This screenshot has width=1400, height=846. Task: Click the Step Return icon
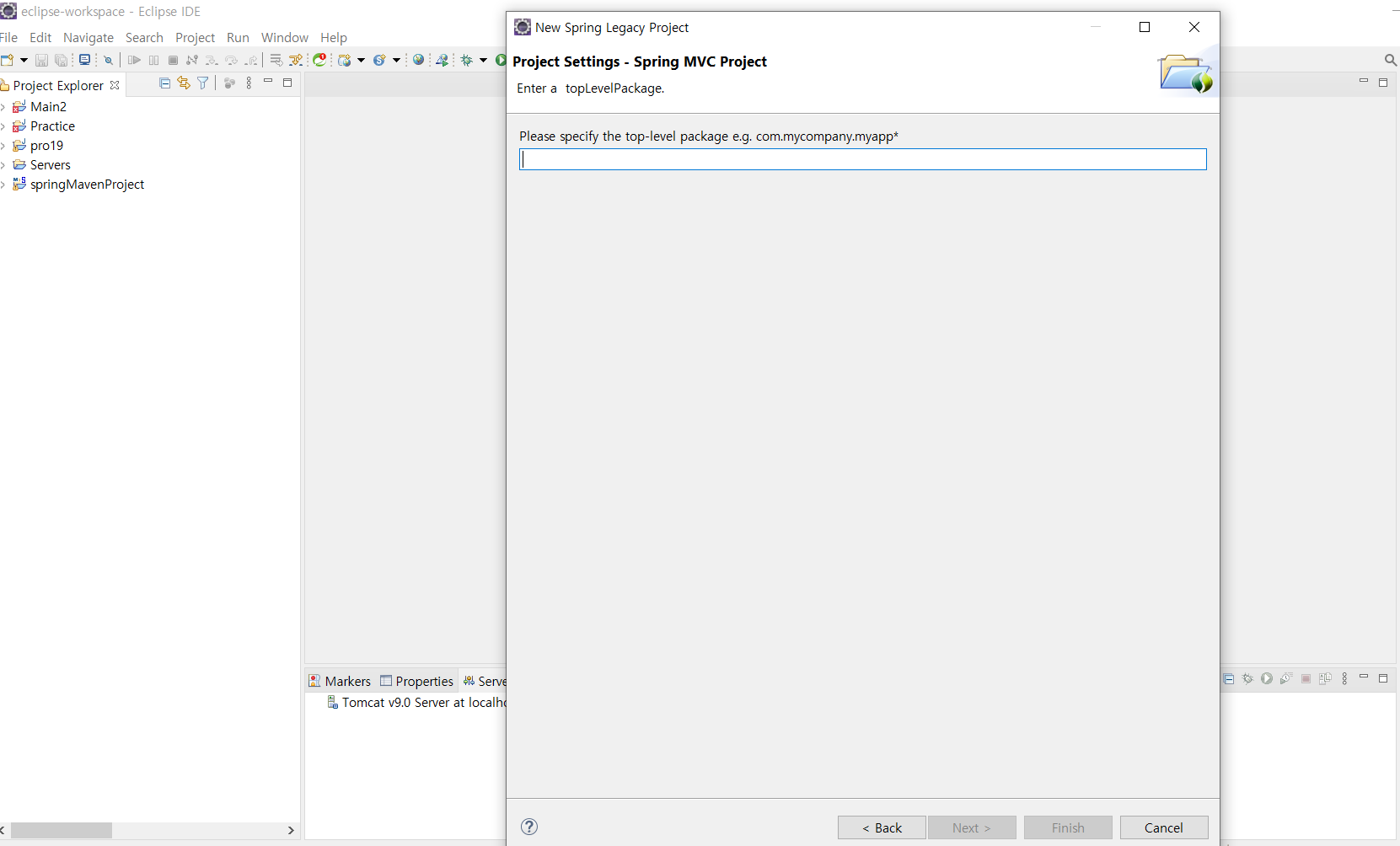(251, 60)
